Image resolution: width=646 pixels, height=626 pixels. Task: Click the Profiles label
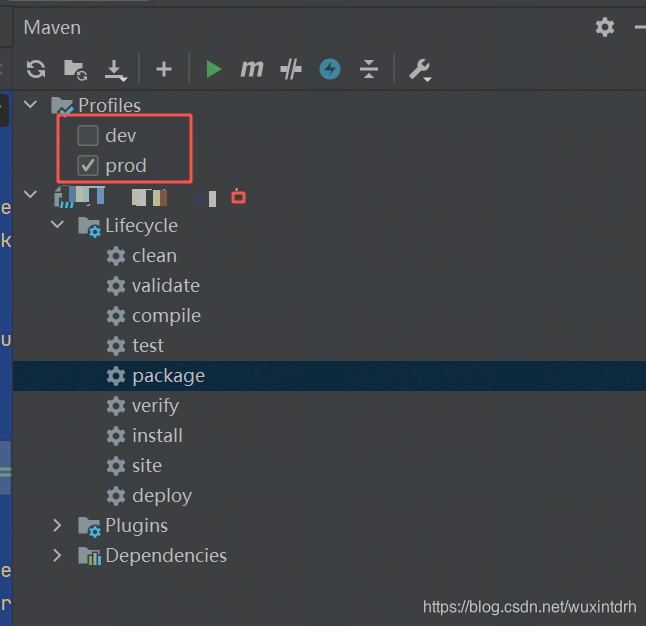[x=110, y=106]
